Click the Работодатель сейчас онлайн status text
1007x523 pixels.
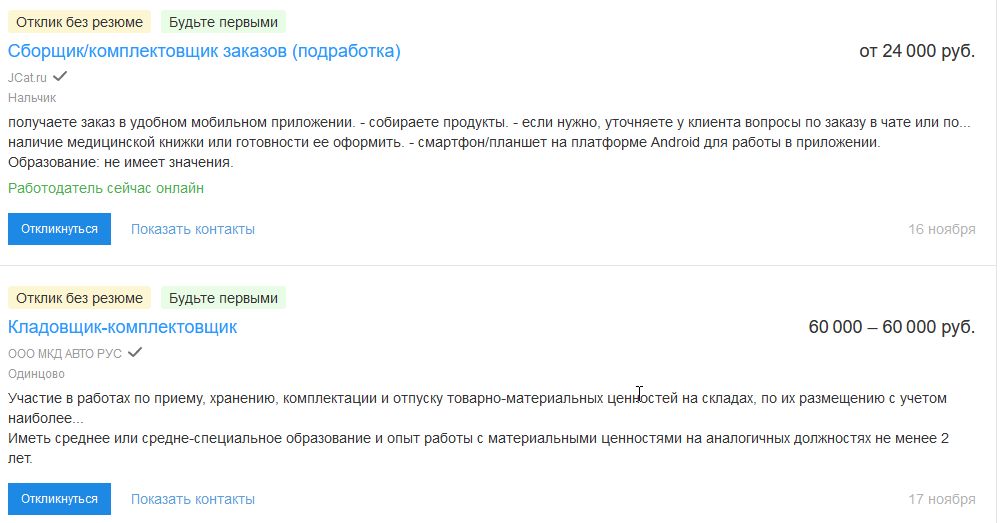tap(106, 188)
